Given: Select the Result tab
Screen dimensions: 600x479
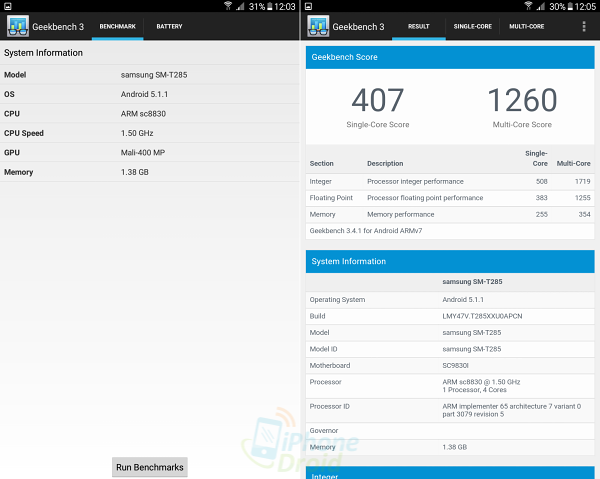Looking at the screenshot, I should coord(418,26).
